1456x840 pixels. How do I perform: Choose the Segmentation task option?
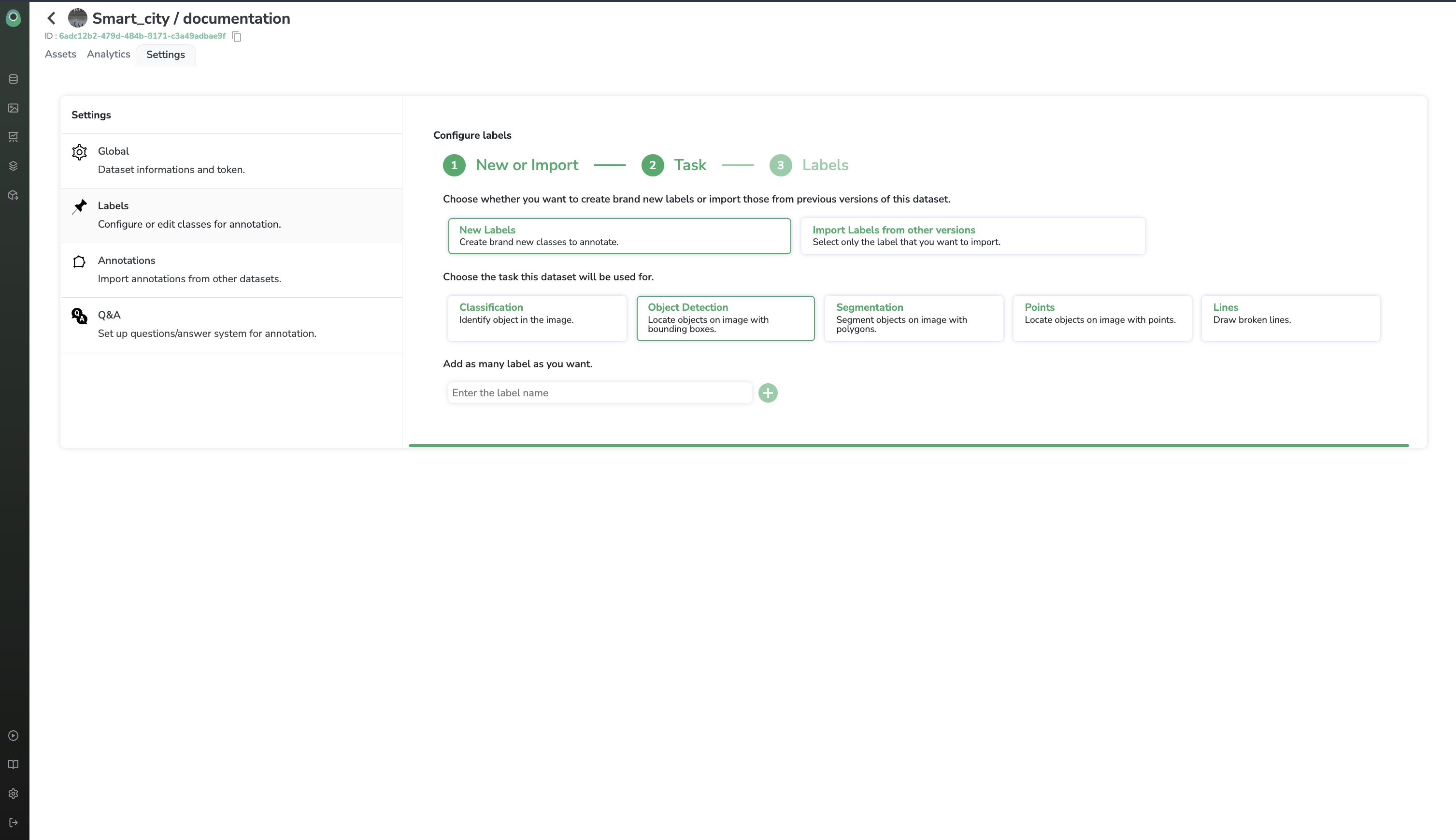pos(914,318)
